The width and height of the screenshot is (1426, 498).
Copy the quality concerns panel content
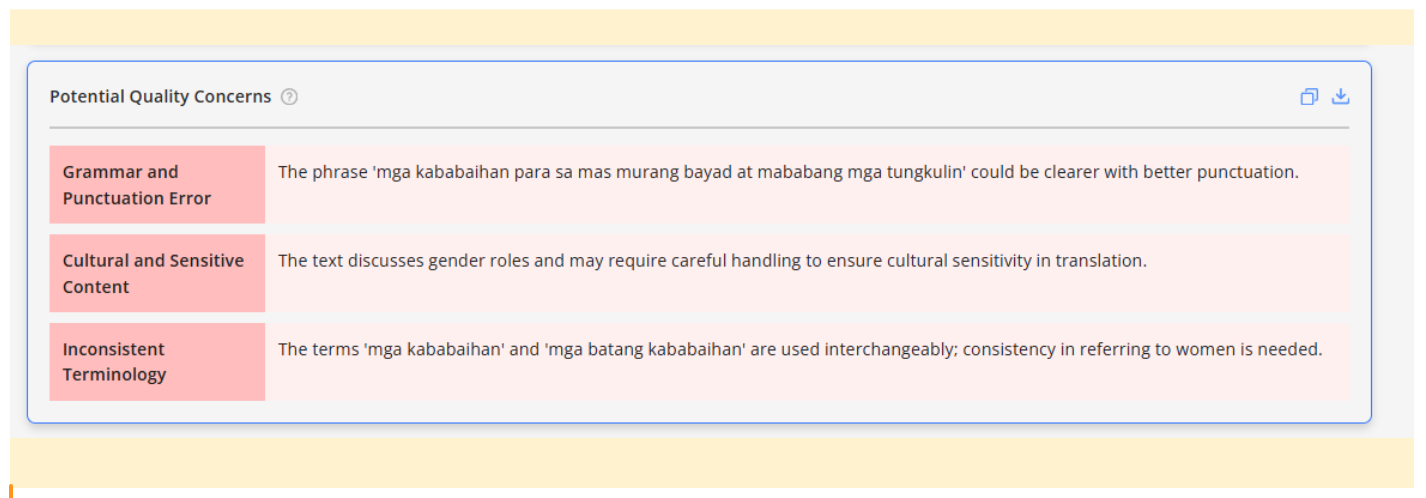point(1308,97)
